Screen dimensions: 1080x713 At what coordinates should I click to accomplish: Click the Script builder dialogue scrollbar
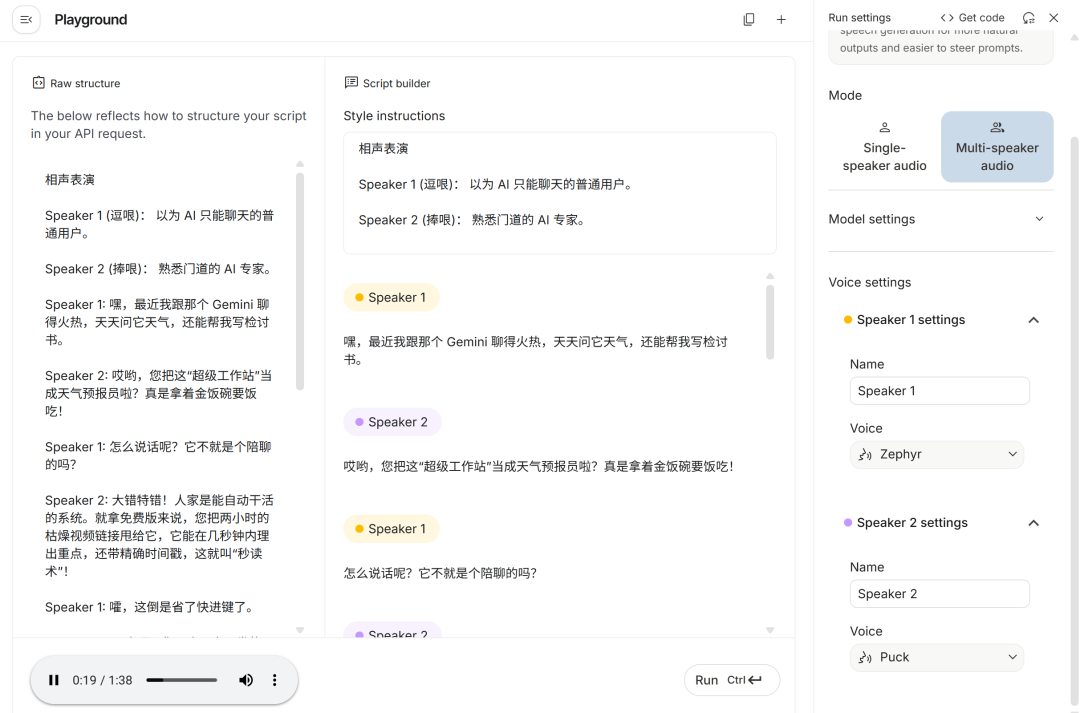[769, 322]
